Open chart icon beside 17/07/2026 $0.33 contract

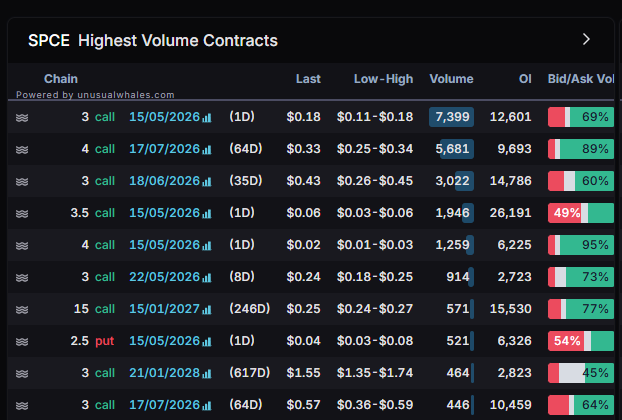click(x=207, y=150)
